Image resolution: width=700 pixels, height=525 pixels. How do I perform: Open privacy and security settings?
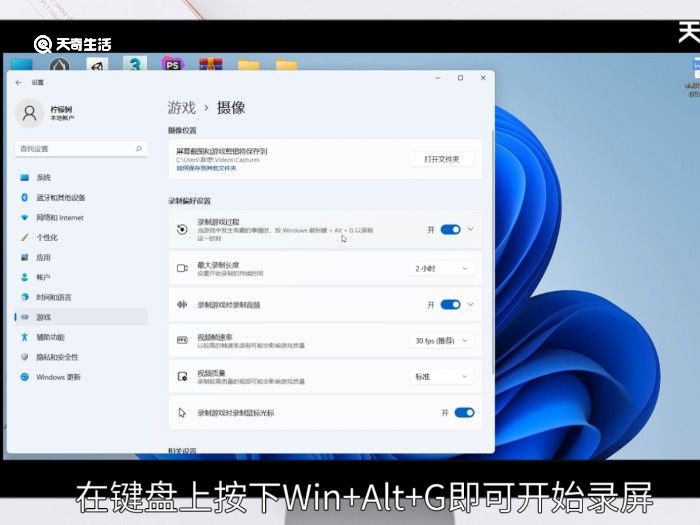coord(81,357)
